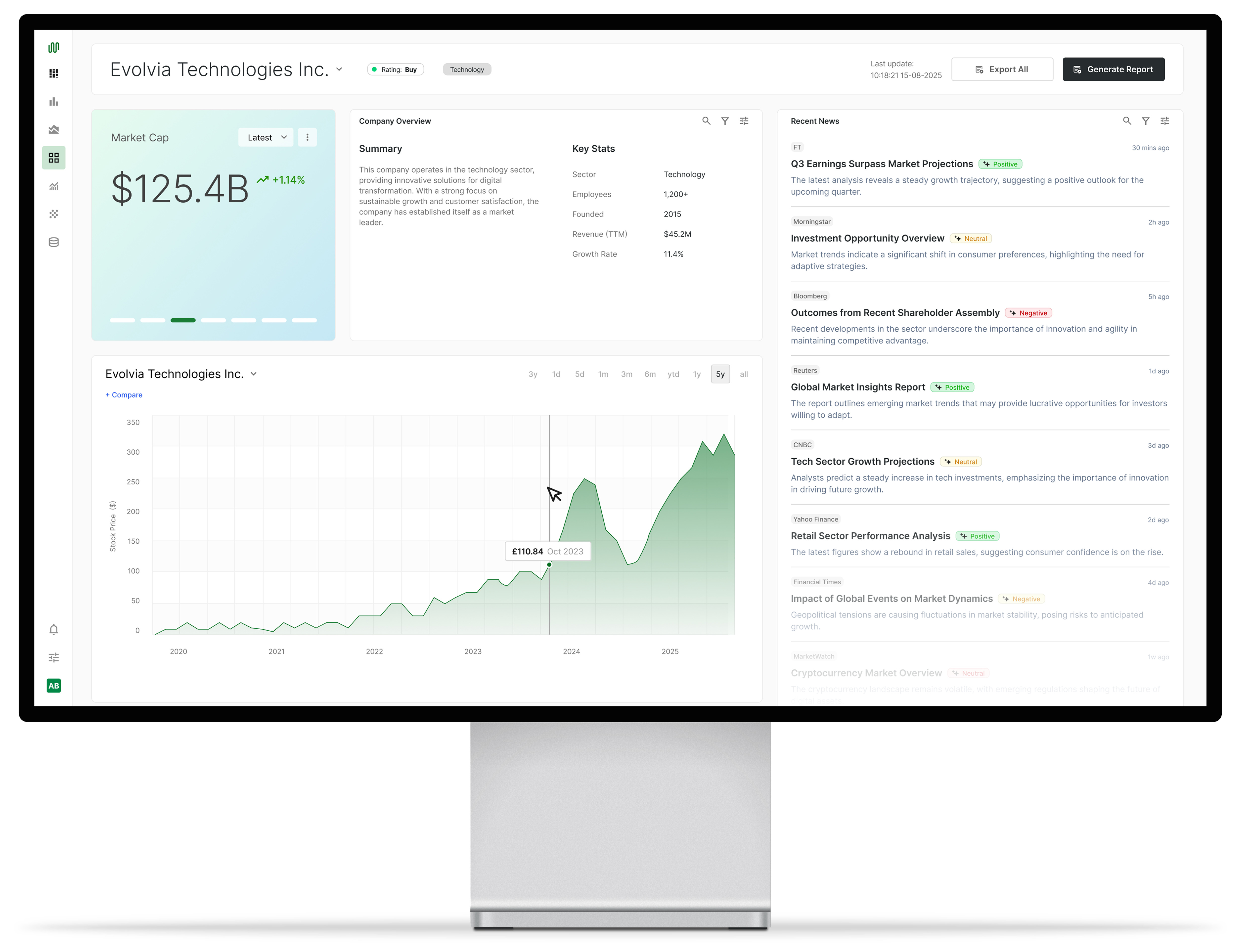The width and height of the screenshot is (1250, 952).
Task: Select the 1y time range
Action: 696,375
